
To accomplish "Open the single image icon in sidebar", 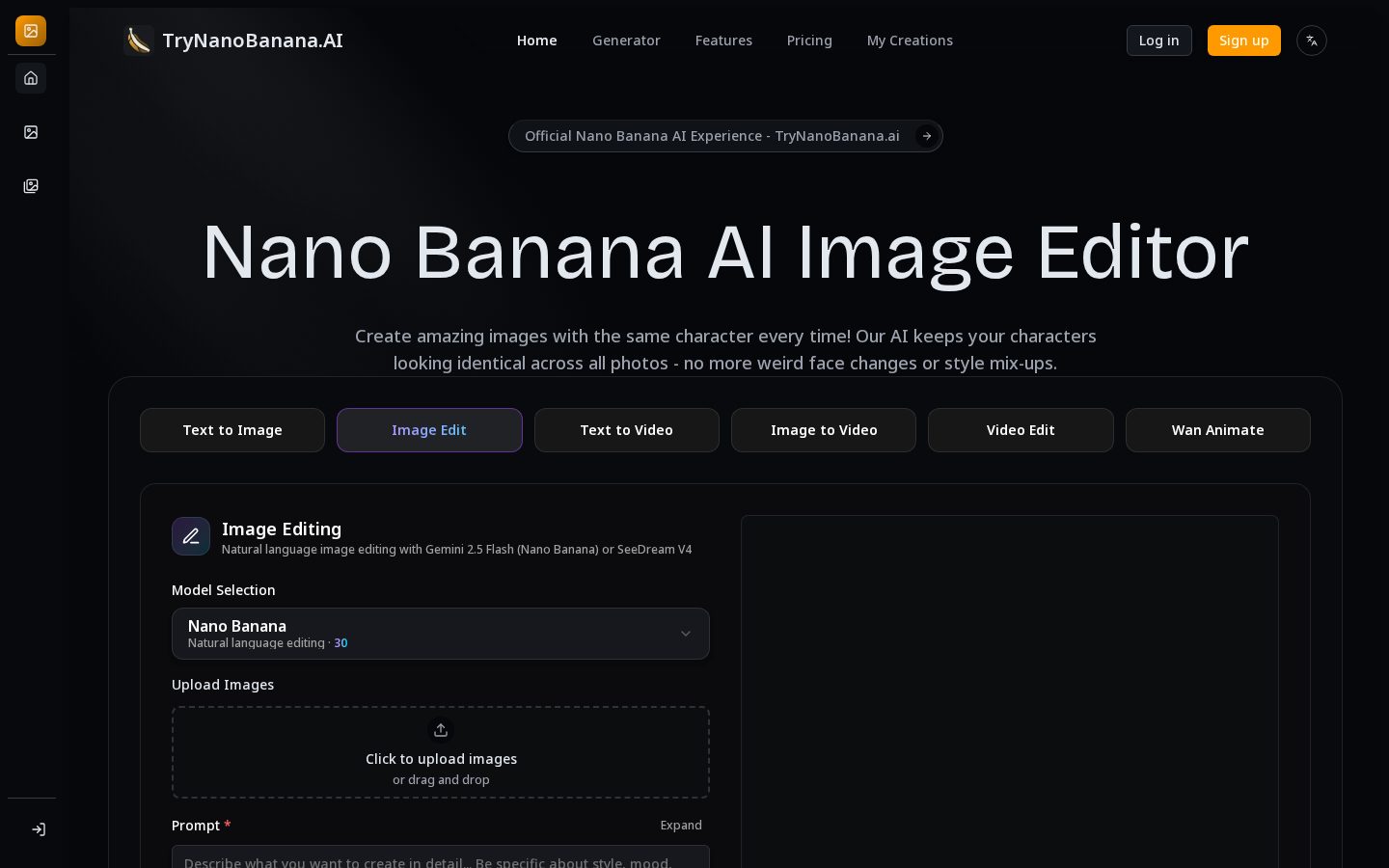I will (x=31, y=132).
